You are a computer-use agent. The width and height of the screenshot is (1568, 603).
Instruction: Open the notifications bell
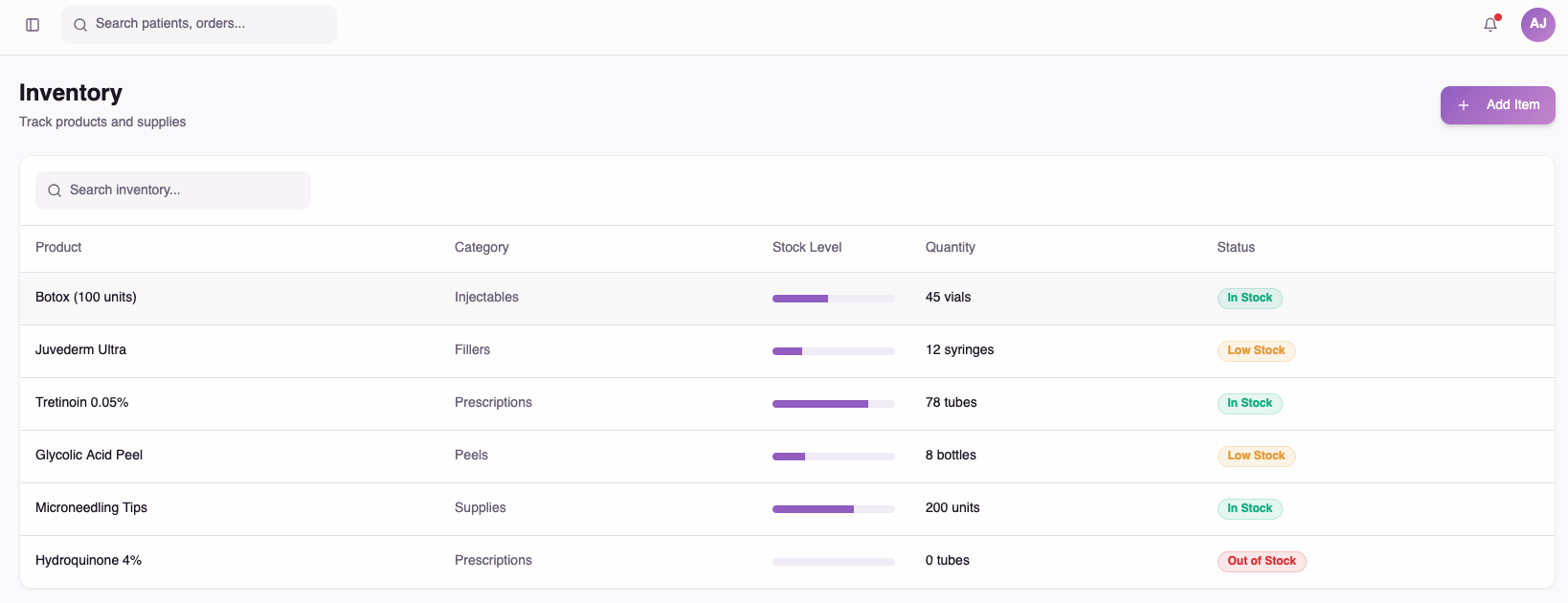pyautogui.click(x=1490, y=25)
